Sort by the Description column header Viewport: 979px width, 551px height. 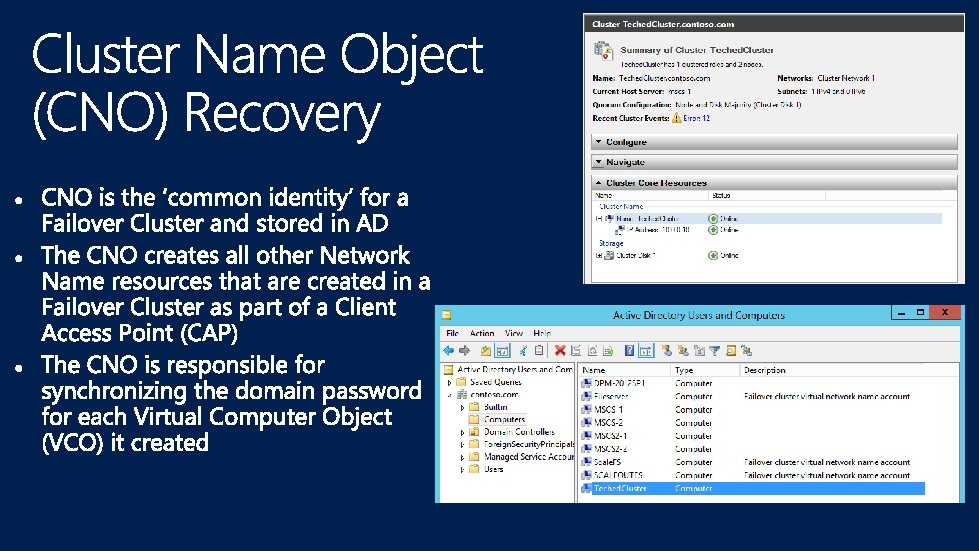(x=849, y=370)
